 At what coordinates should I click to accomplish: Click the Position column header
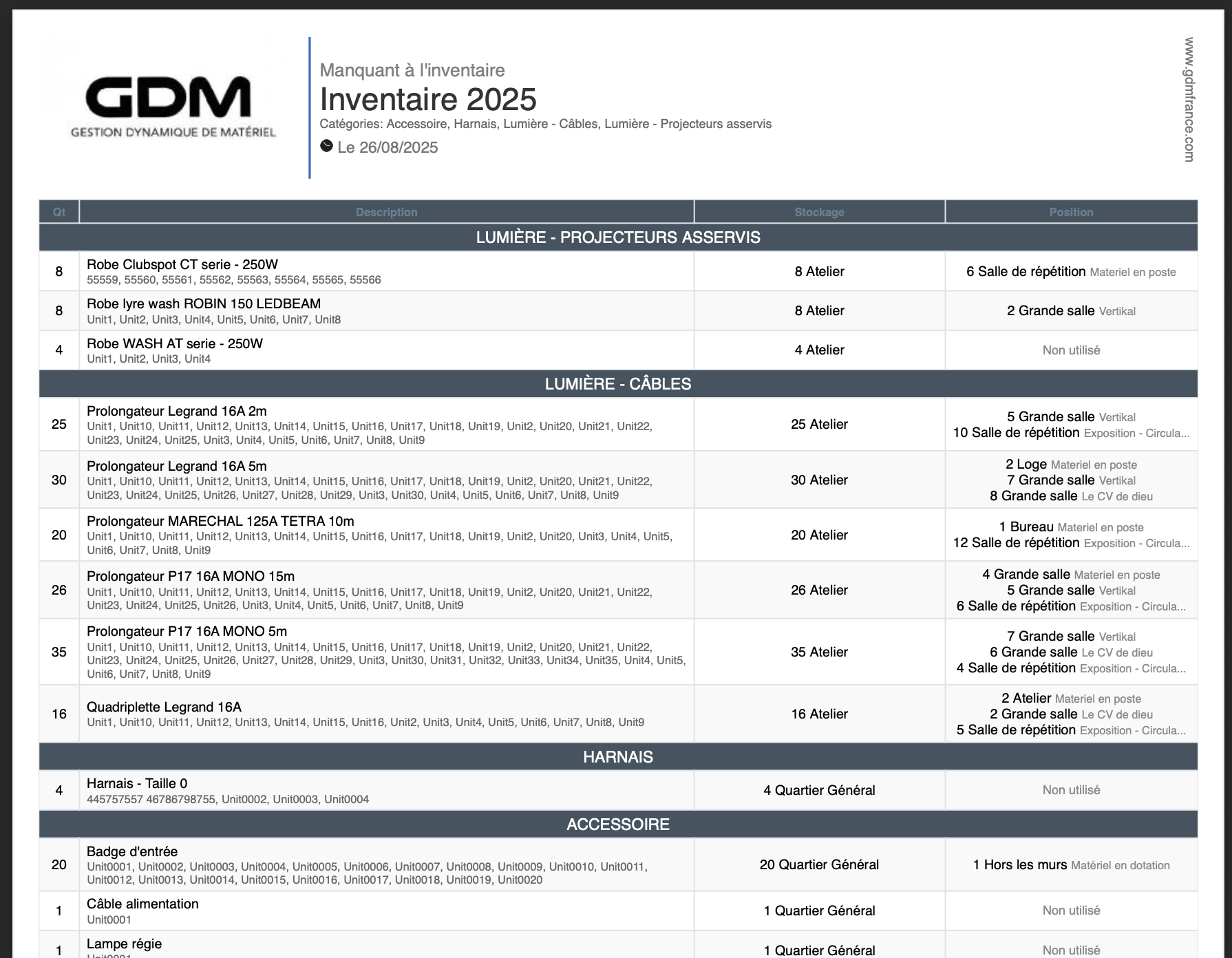click(x=1071, y=212)
